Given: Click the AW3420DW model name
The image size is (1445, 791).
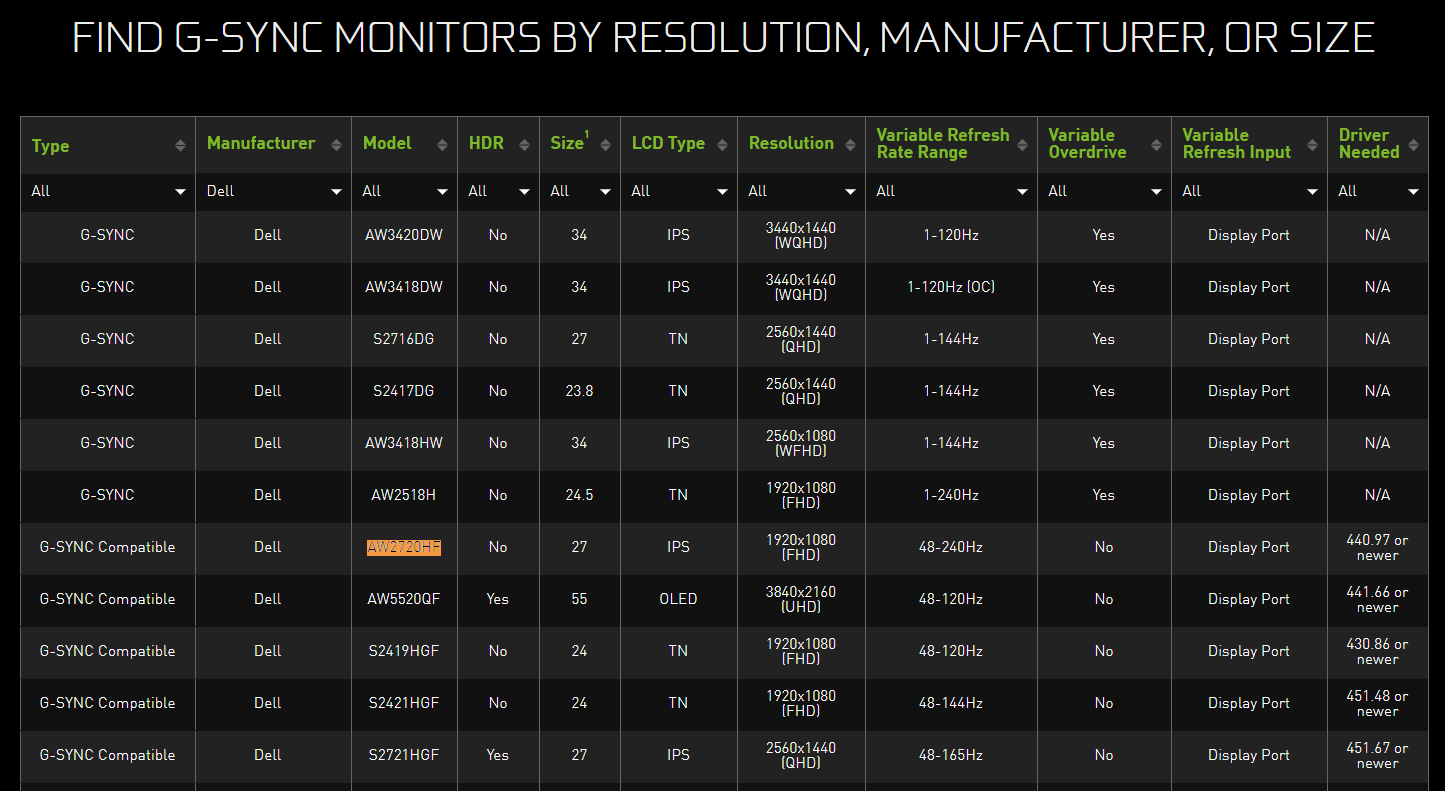Looking at the screenshot, I should point(404,235).
